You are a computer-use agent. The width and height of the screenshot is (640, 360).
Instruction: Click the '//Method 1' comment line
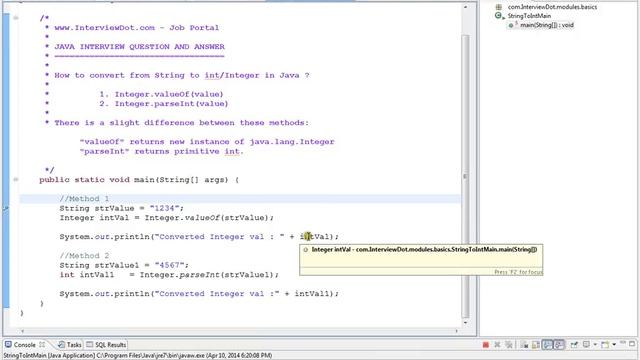[84, 199]
